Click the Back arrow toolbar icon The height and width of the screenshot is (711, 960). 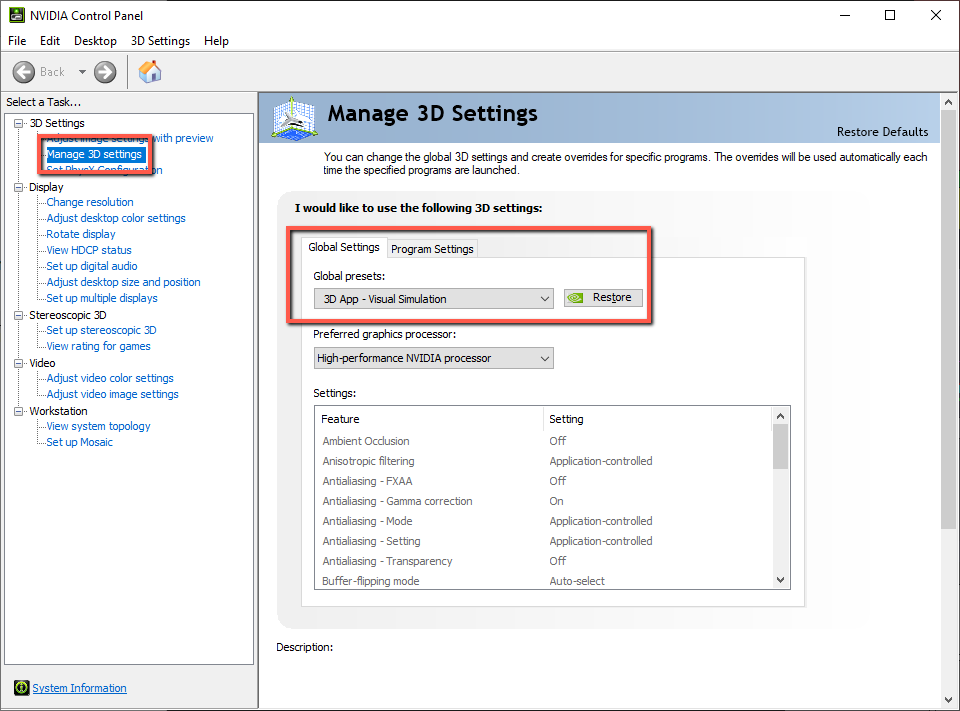pyautogui.click(x=24, y=72)
